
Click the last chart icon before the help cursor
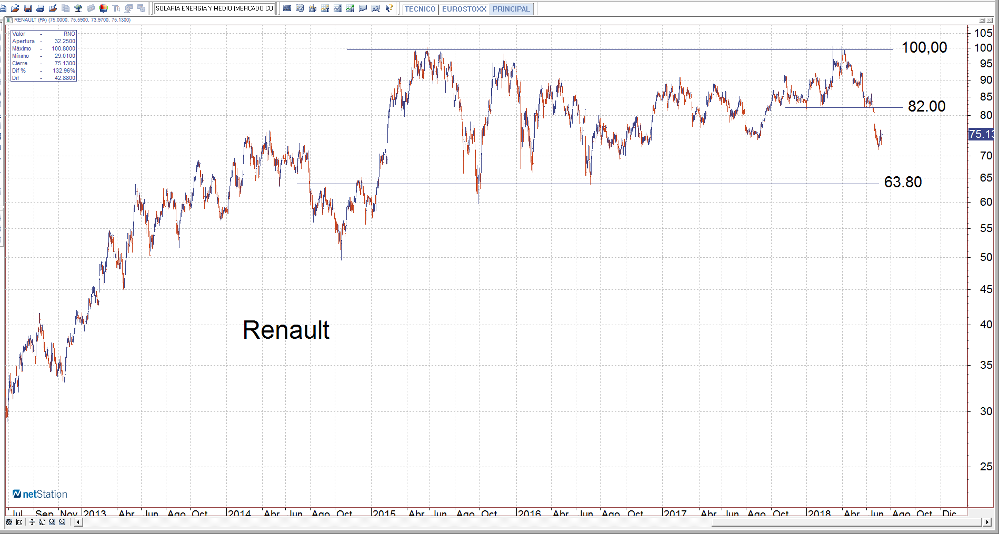tap(375, 9)
